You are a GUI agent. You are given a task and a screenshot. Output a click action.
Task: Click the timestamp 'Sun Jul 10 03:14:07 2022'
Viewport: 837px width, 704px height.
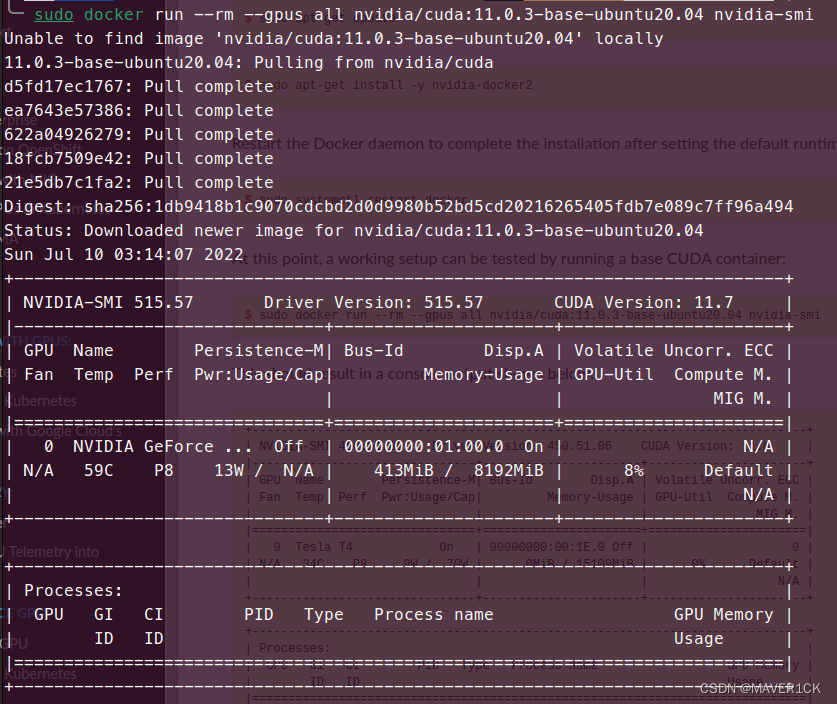(x=124, y=255)
